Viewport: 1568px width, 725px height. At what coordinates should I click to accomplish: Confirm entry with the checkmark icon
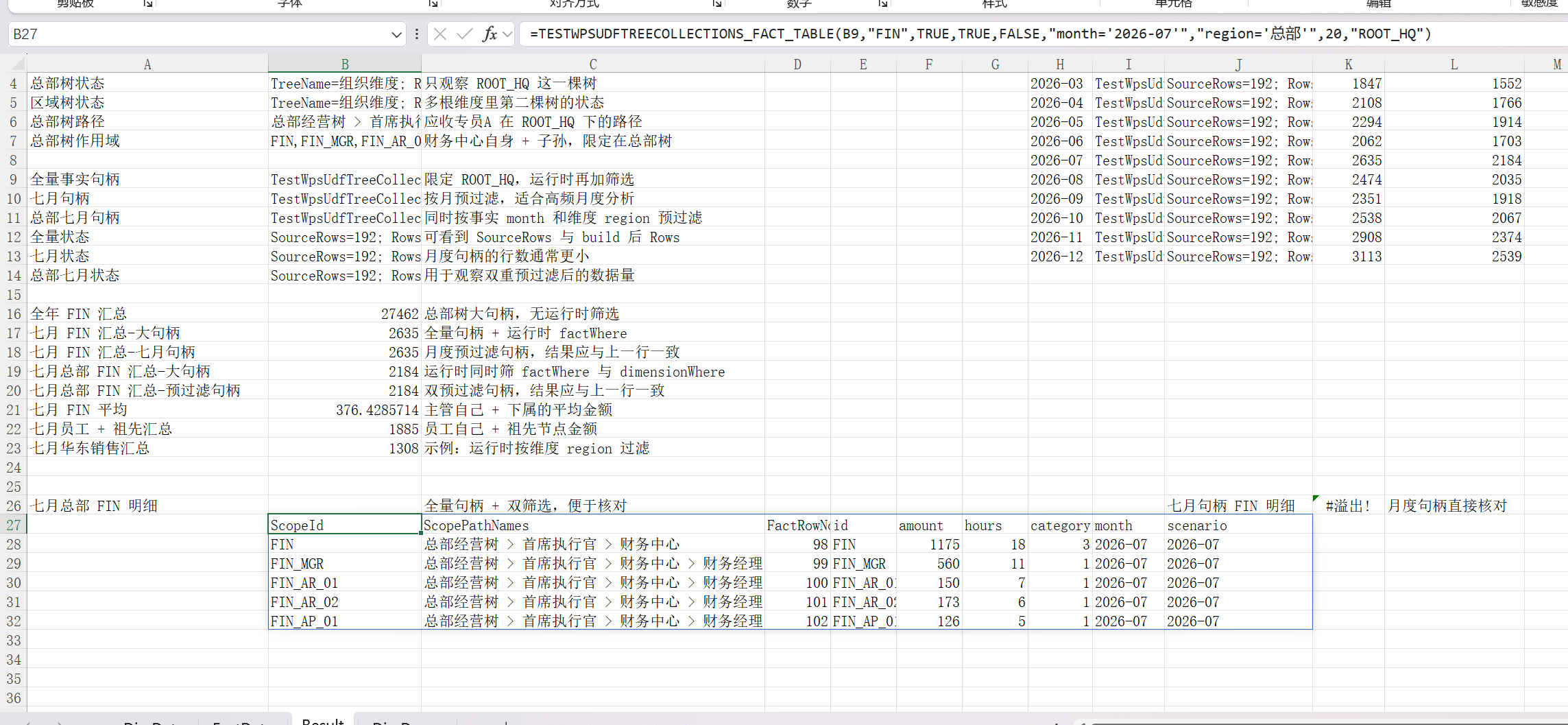point(464,34)
